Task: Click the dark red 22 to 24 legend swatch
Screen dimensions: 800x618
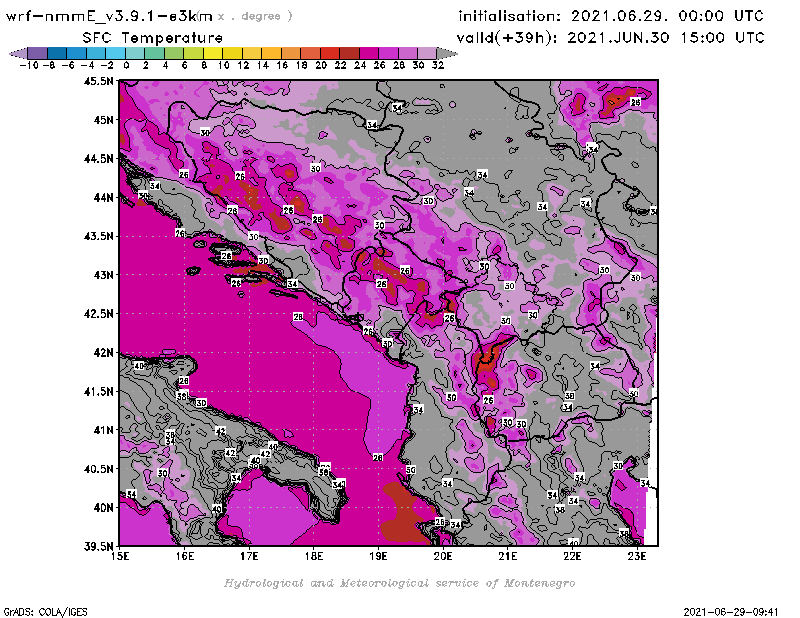Action: coord(349,54)
